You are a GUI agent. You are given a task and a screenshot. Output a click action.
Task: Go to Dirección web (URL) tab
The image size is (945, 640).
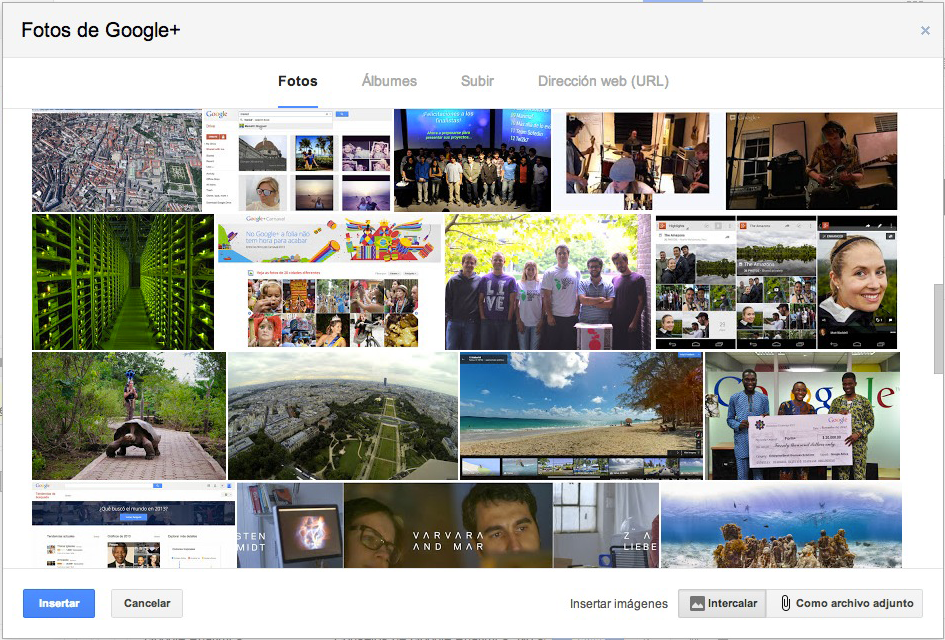603,82
